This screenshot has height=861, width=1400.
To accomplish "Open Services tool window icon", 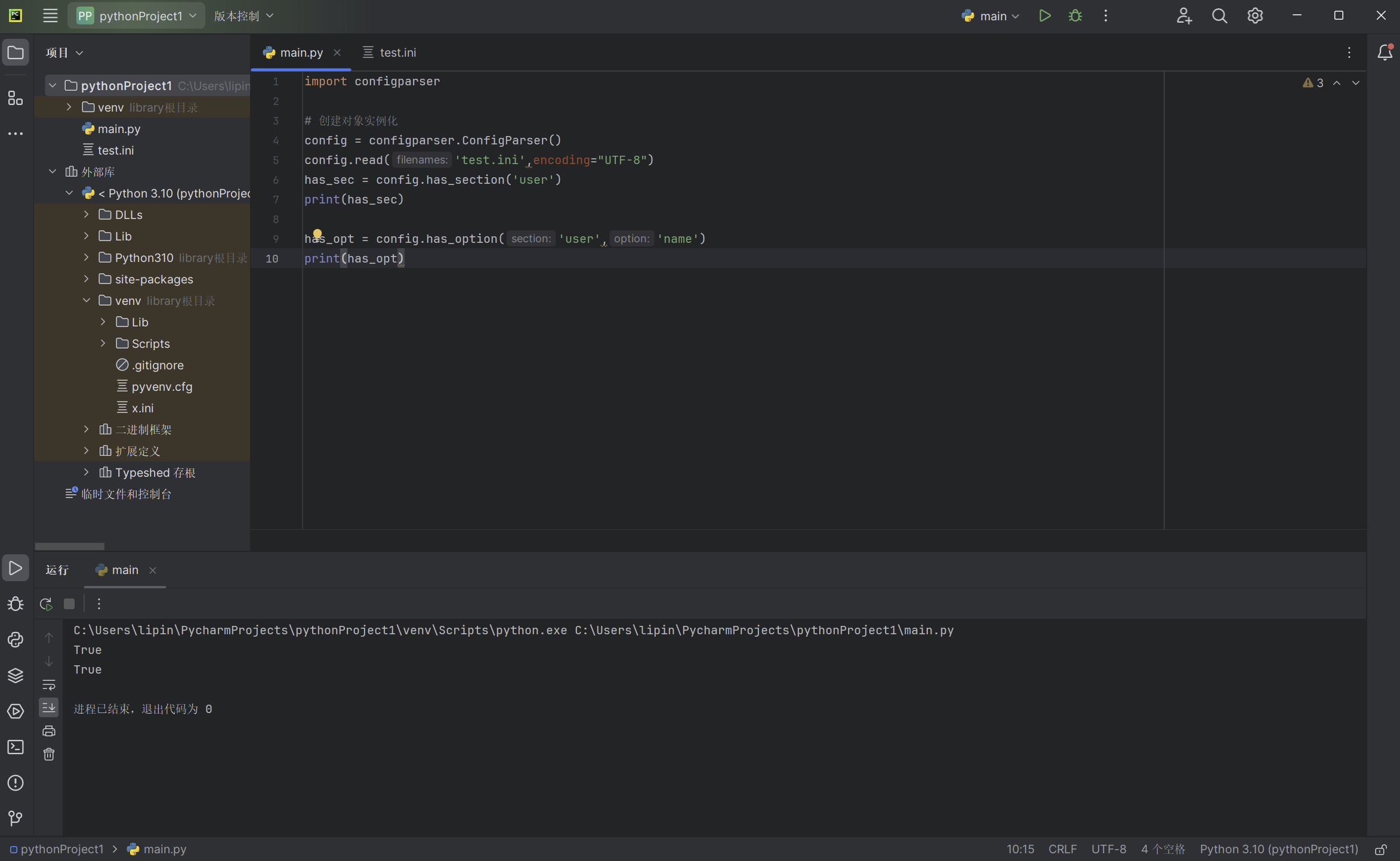I will (16, 711).
